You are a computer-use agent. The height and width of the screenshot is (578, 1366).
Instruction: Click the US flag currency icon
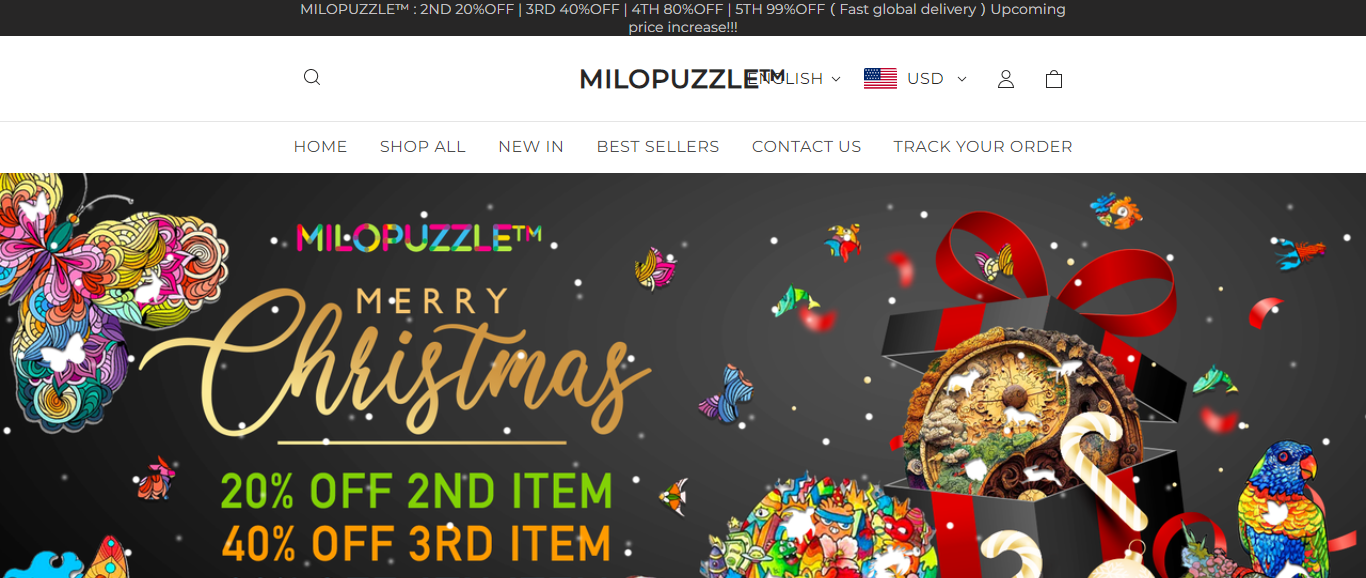coord(880,79)
